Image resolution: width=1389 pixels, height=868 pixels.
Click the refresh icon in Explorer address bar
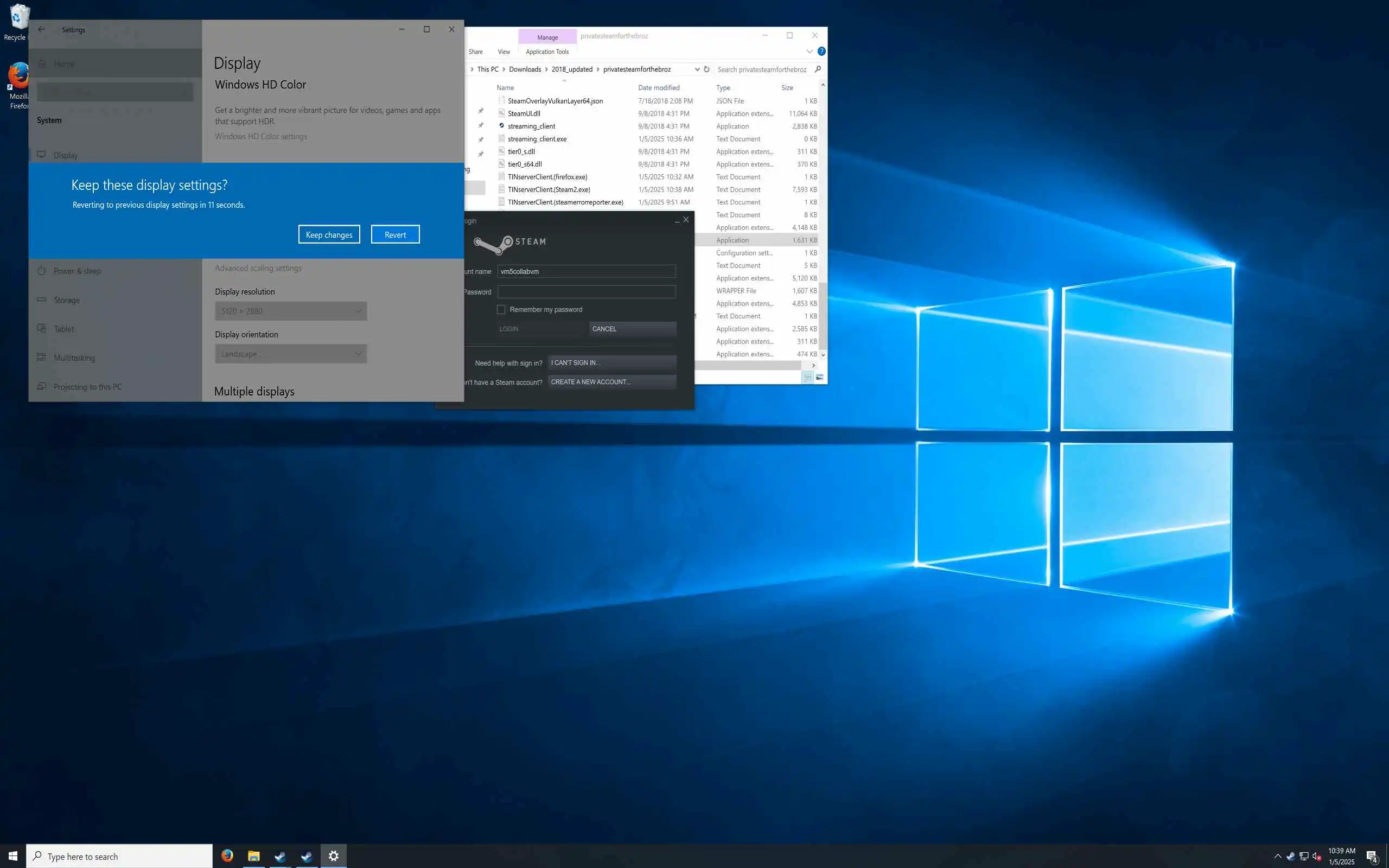[x=706, y=69]
